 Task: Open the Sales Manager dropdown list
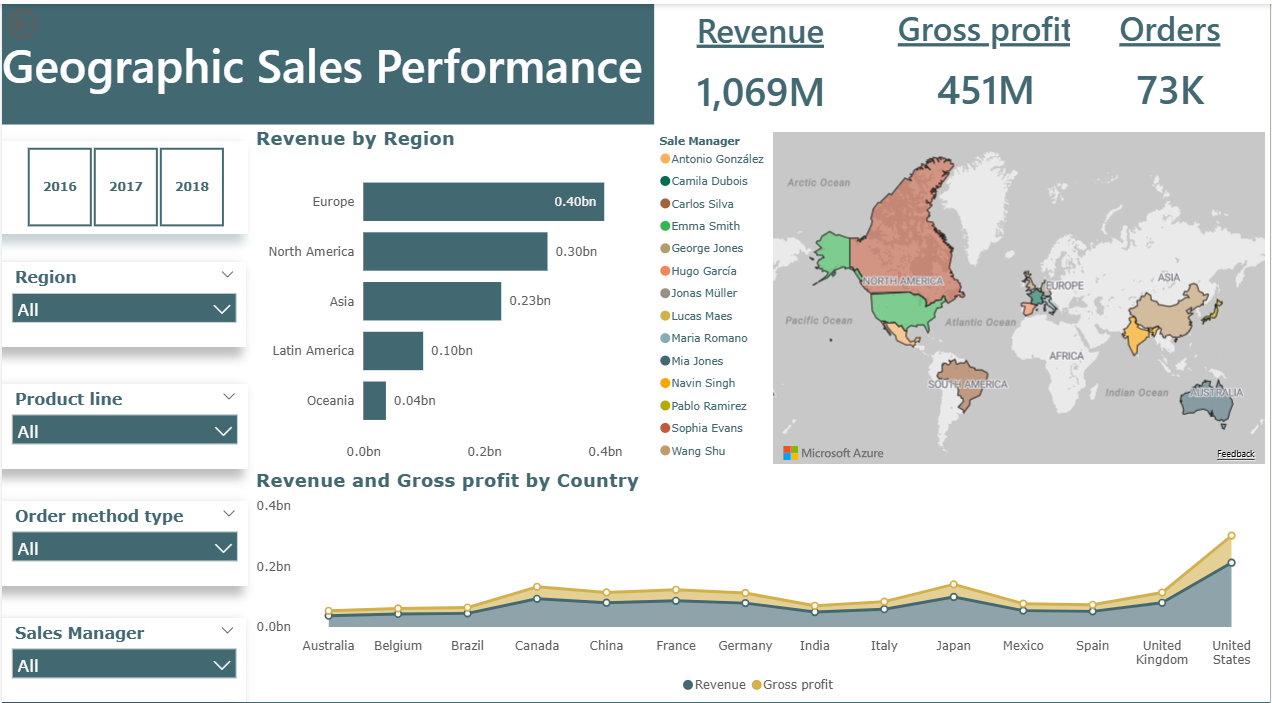tap(124, 665)
